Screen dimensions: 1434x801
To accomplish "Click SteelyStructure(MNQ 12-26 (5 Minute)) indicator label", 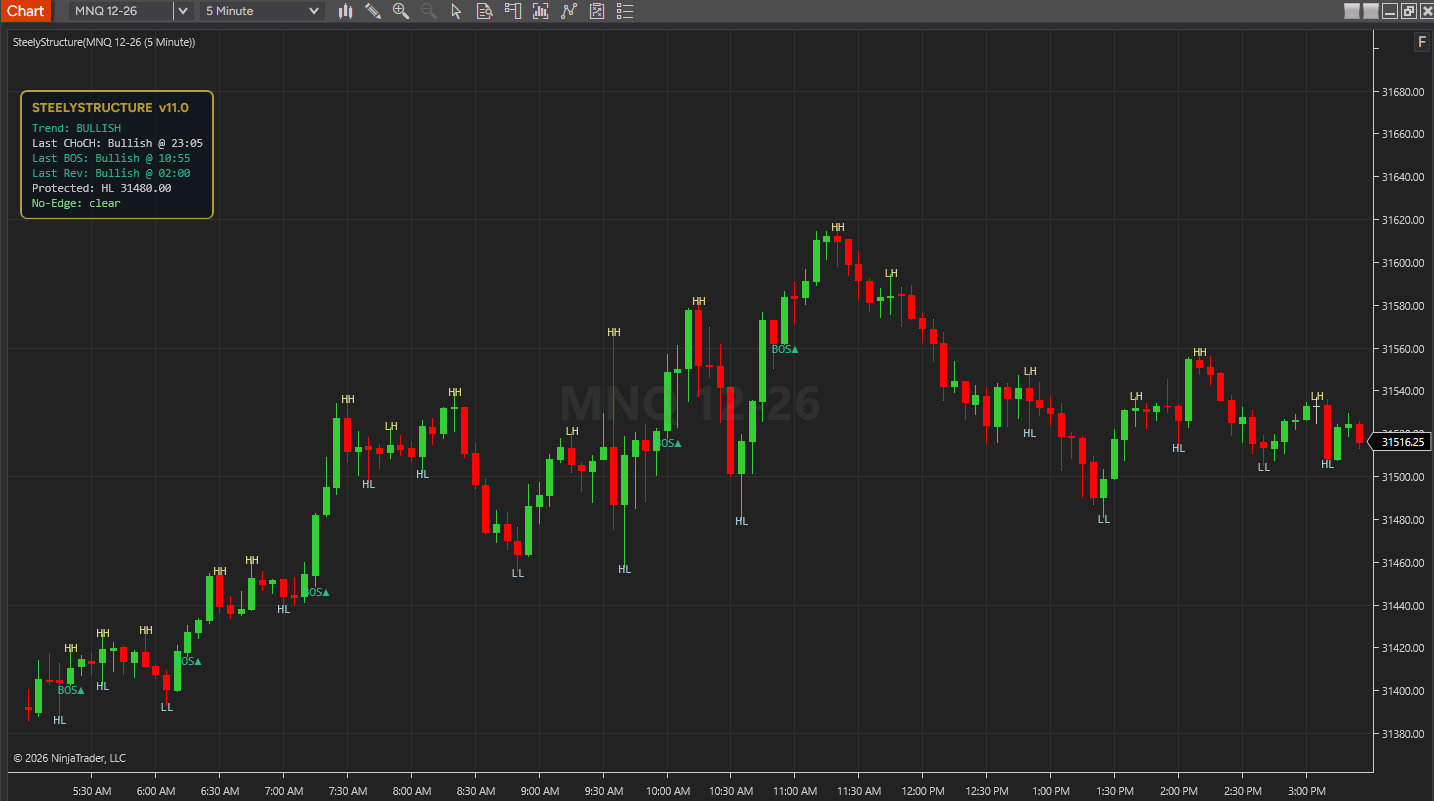I will (x=104, y=42).
